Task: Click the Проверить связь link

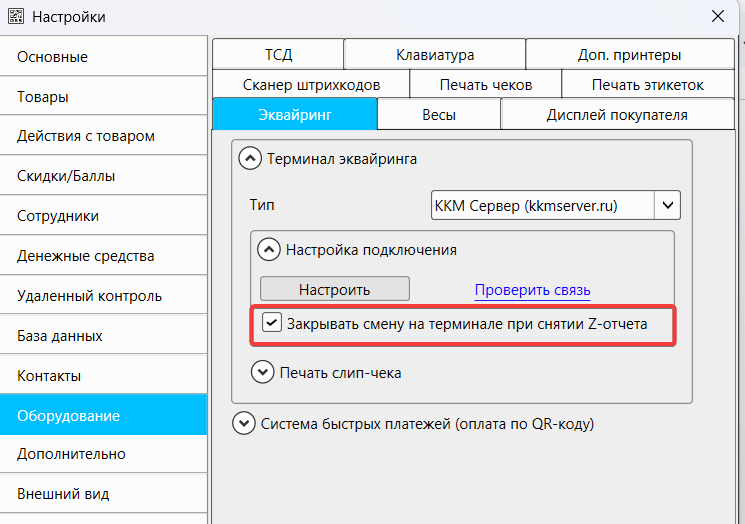Action: pos(533,290)
